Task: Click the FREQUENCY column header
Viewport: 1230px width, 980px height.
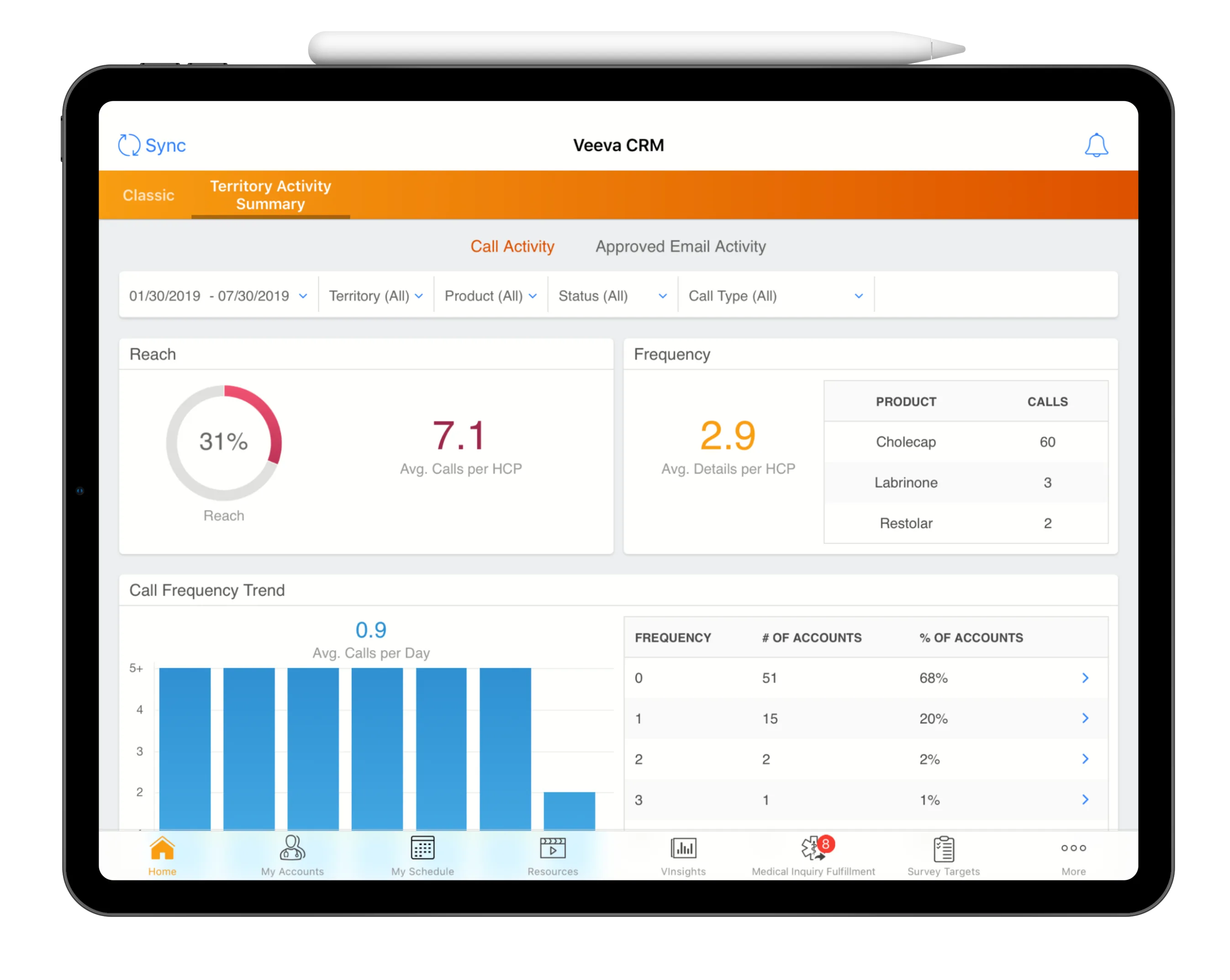Action: [673, 638]
